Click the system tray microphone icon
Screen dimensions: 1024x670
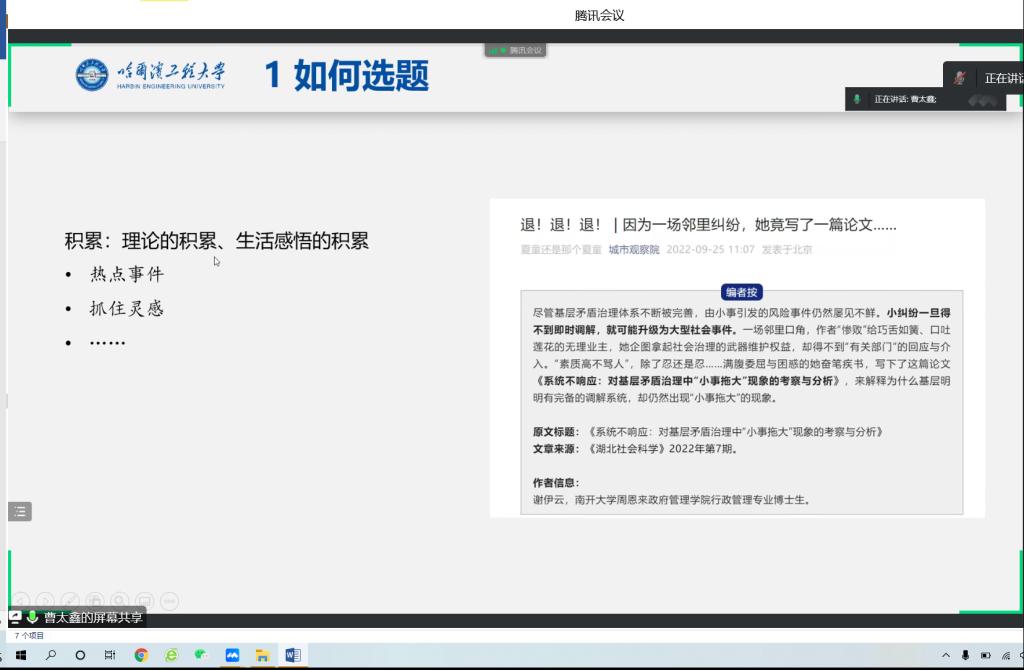coord(965,656)
